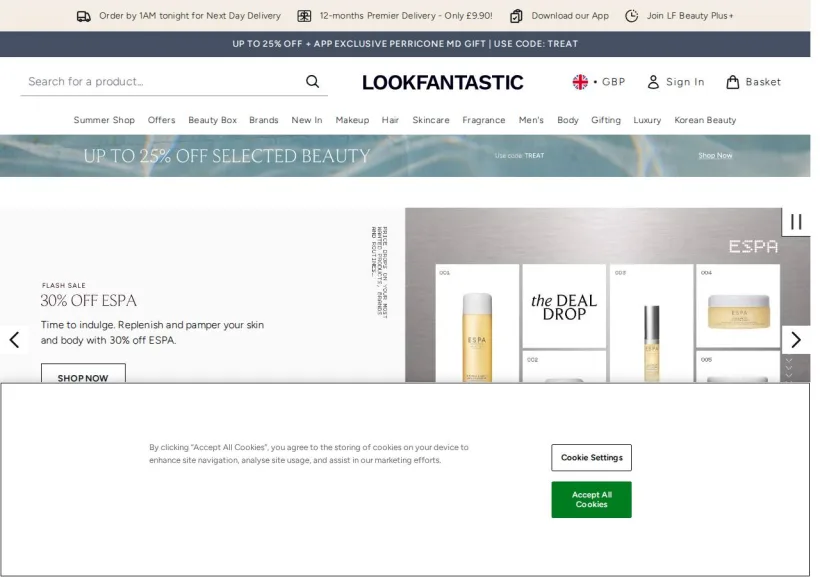This screenshot has width=820, height=577.
Task: Click the ESPA brand logo in hero image
Action: 753,246
